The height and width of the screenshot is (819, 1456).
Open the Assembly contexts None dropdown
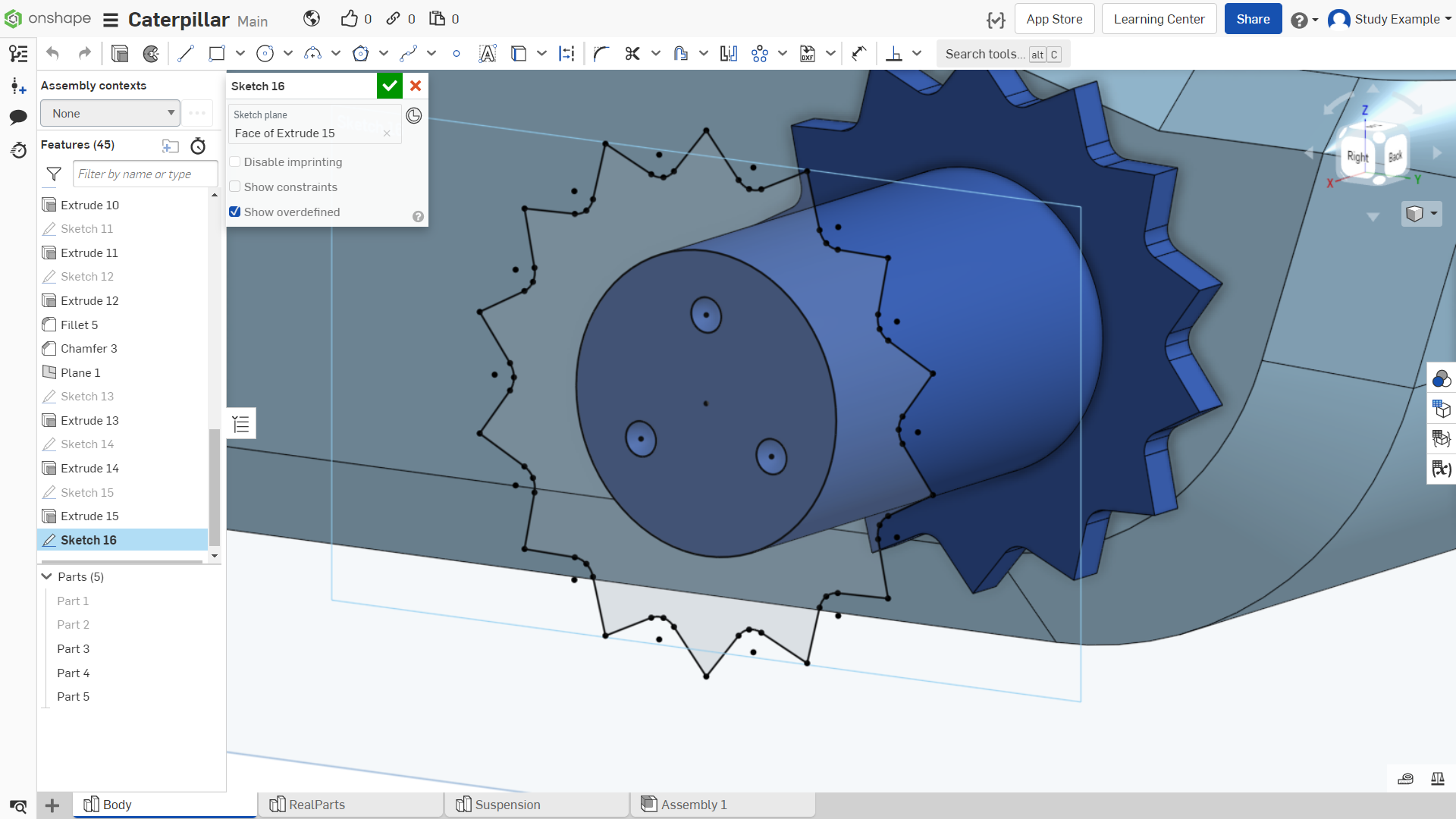(111, 114)
